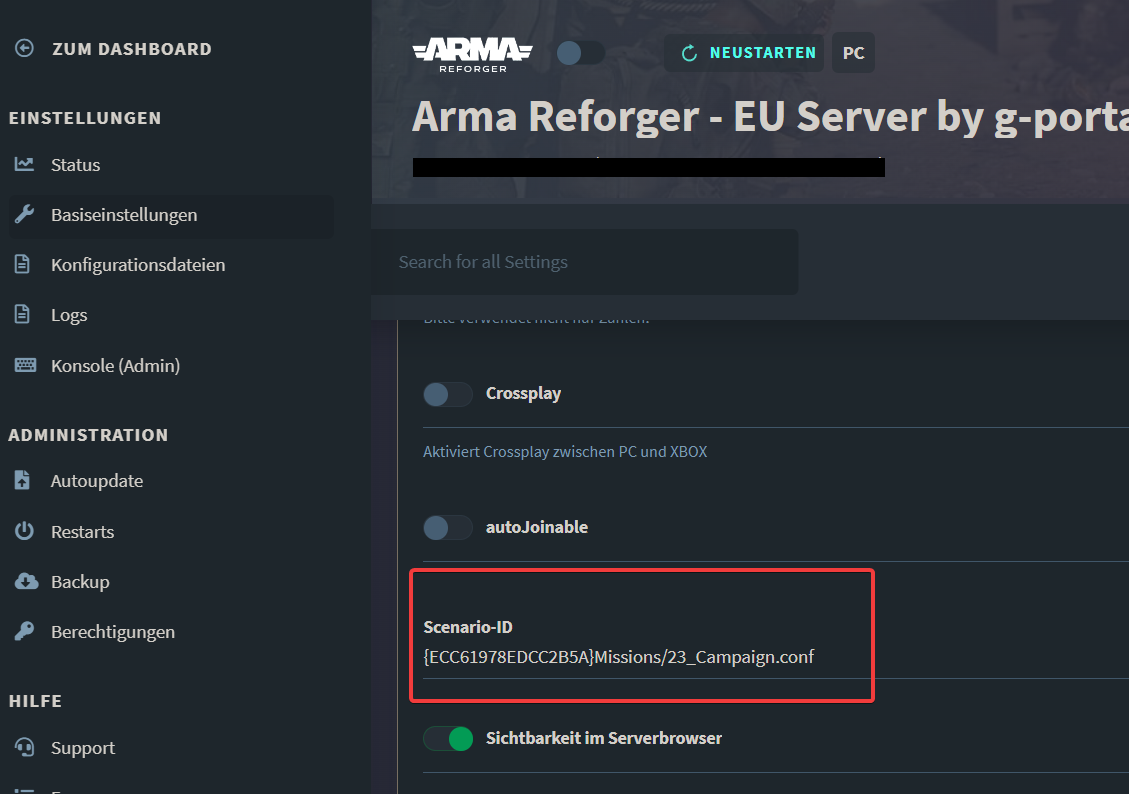Screen dimensions: 1129x794
Task: Open Konfigurationsdateien via its file icon
Action: [x=24, y=264]
